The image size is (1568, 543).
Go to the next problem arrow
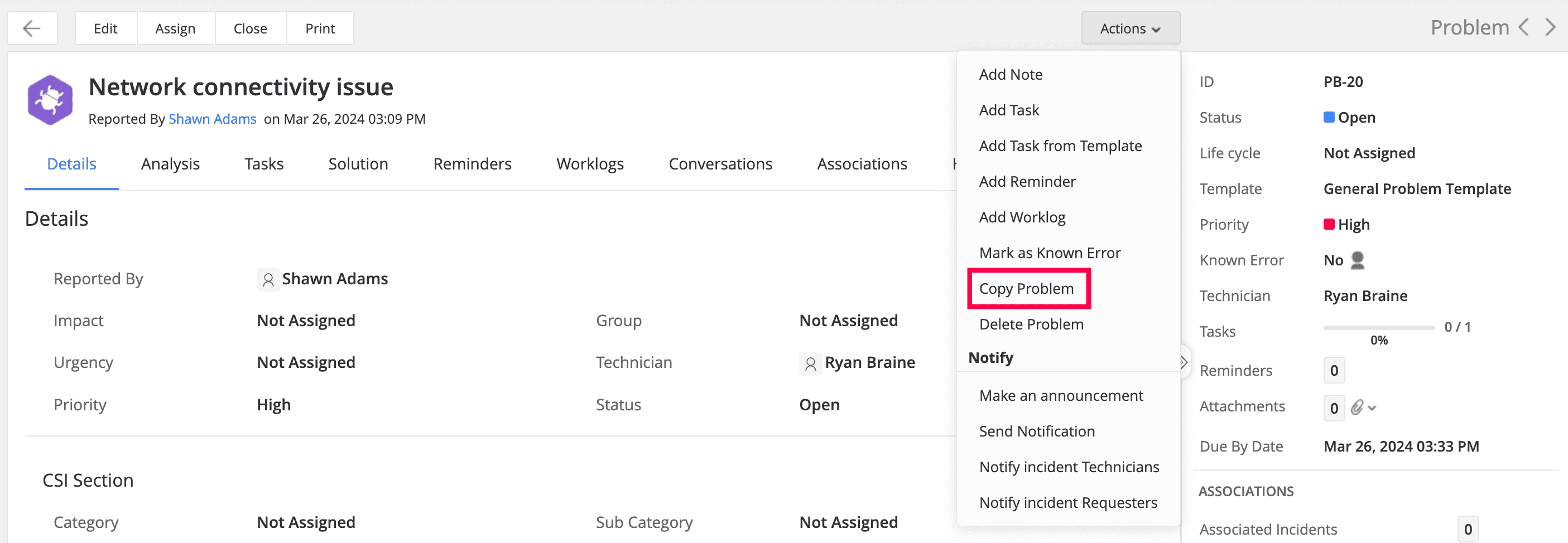point(1550,27)
